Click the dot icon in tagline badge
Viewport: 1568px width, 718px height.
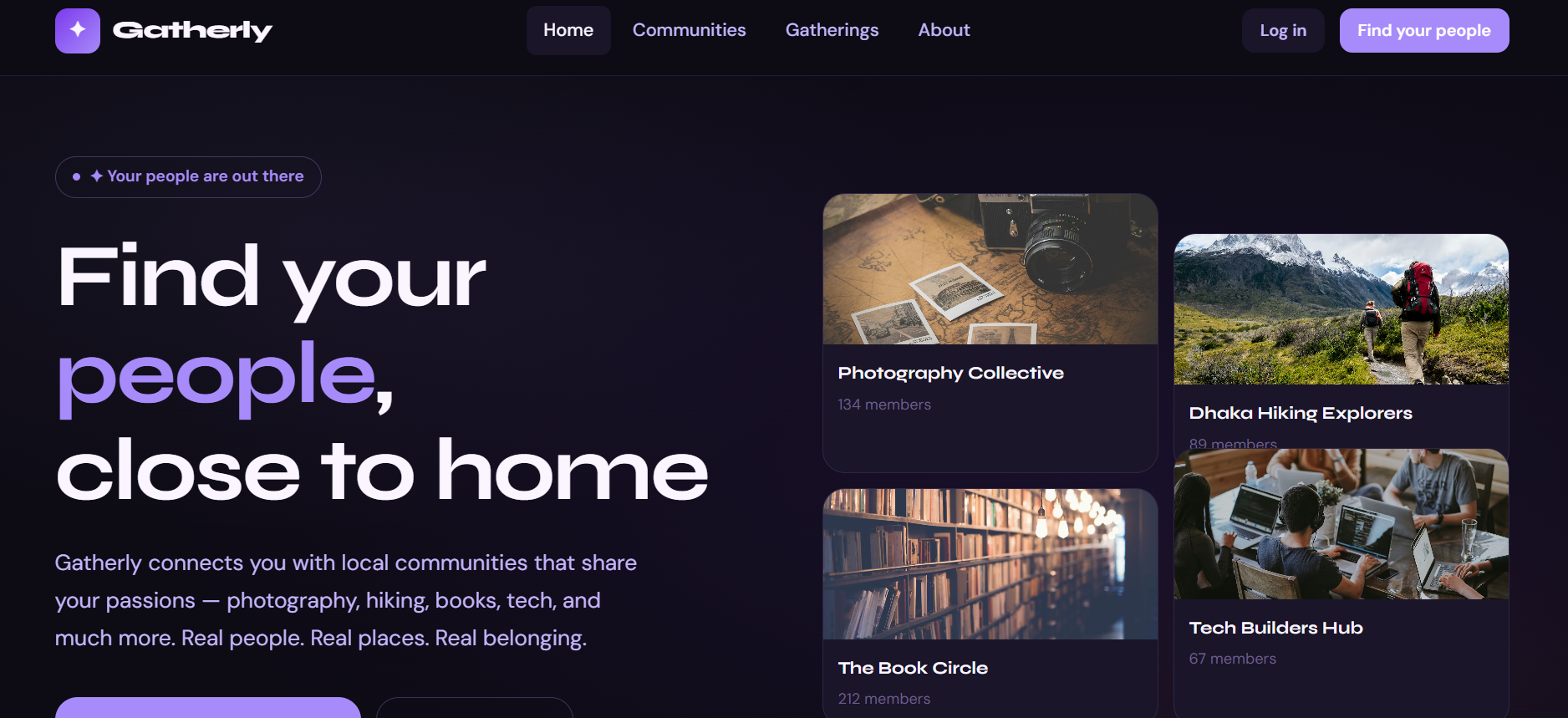(x=77, y=176)
